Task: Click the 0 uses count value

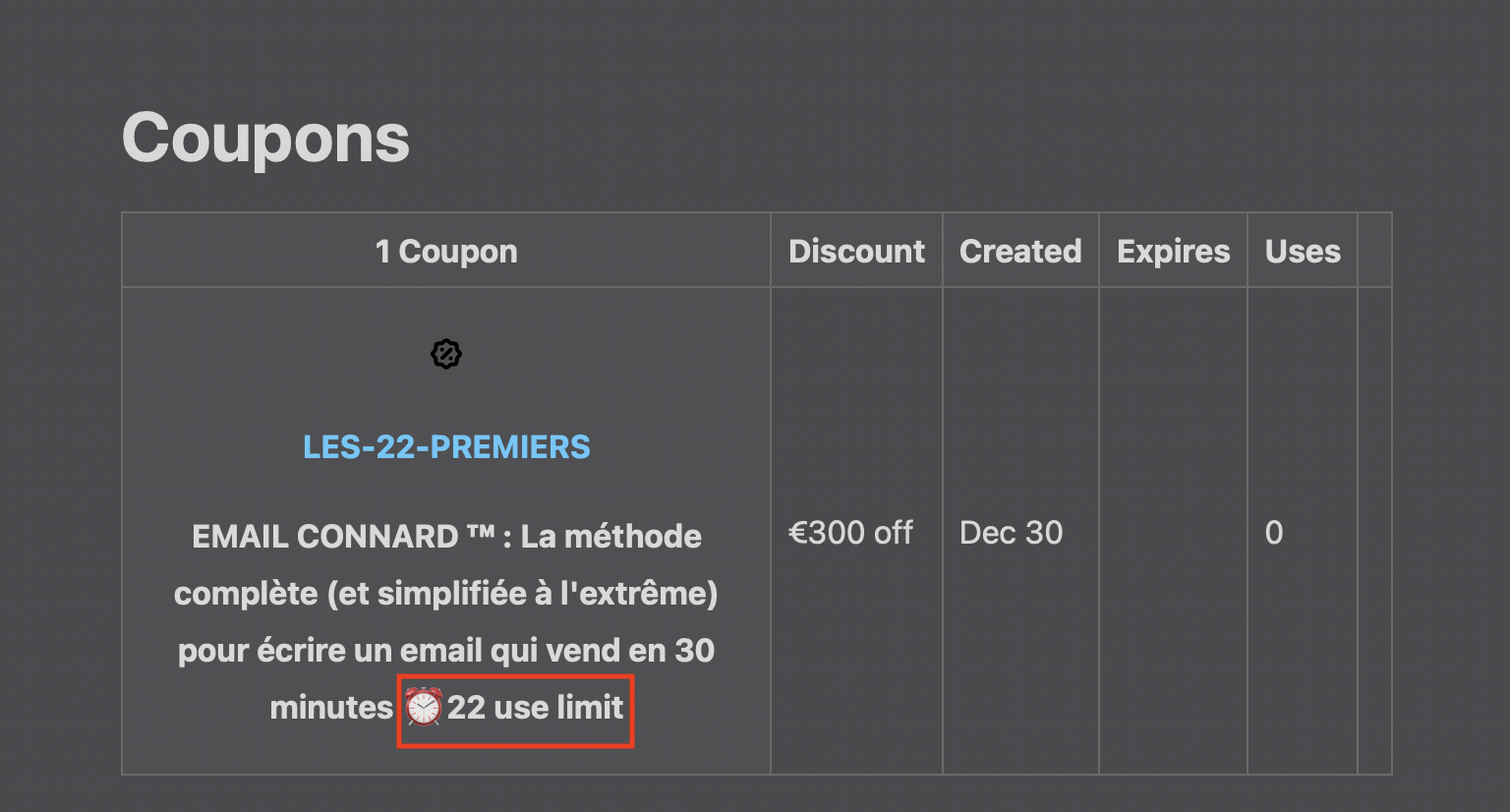Action: [x=1274, y=533]
